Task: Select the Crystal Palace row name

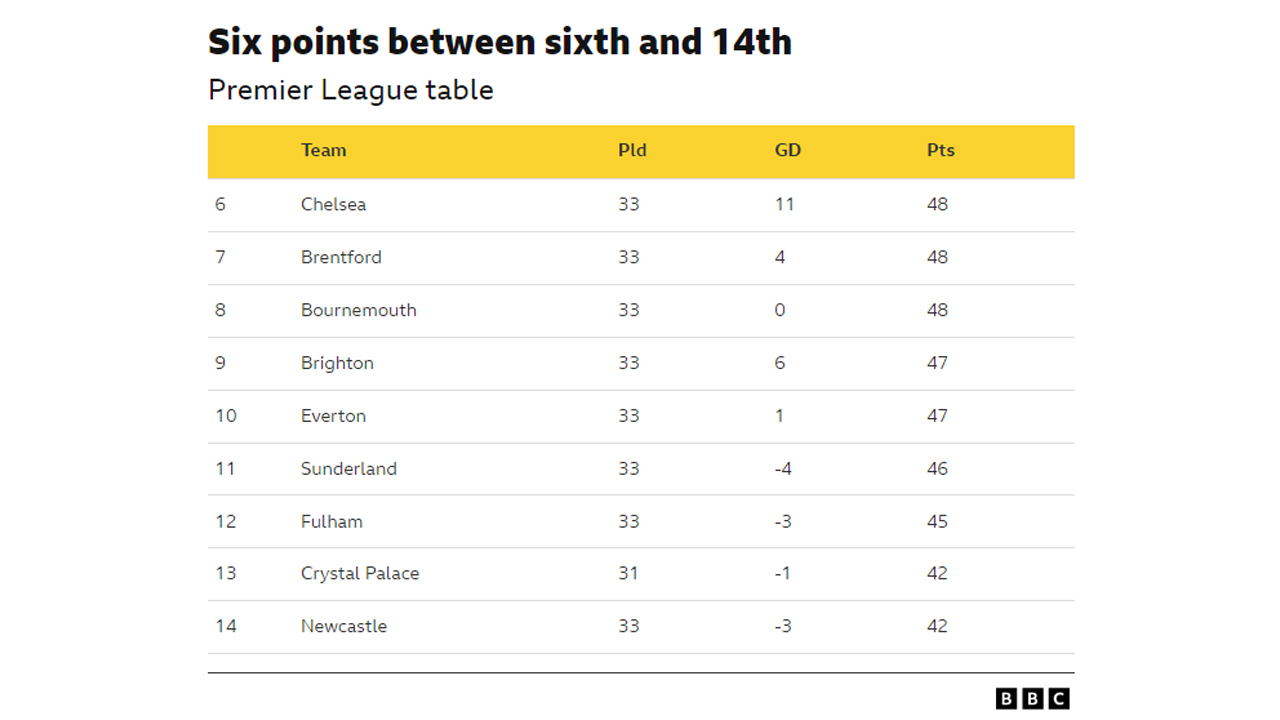Action: (360, 573)
